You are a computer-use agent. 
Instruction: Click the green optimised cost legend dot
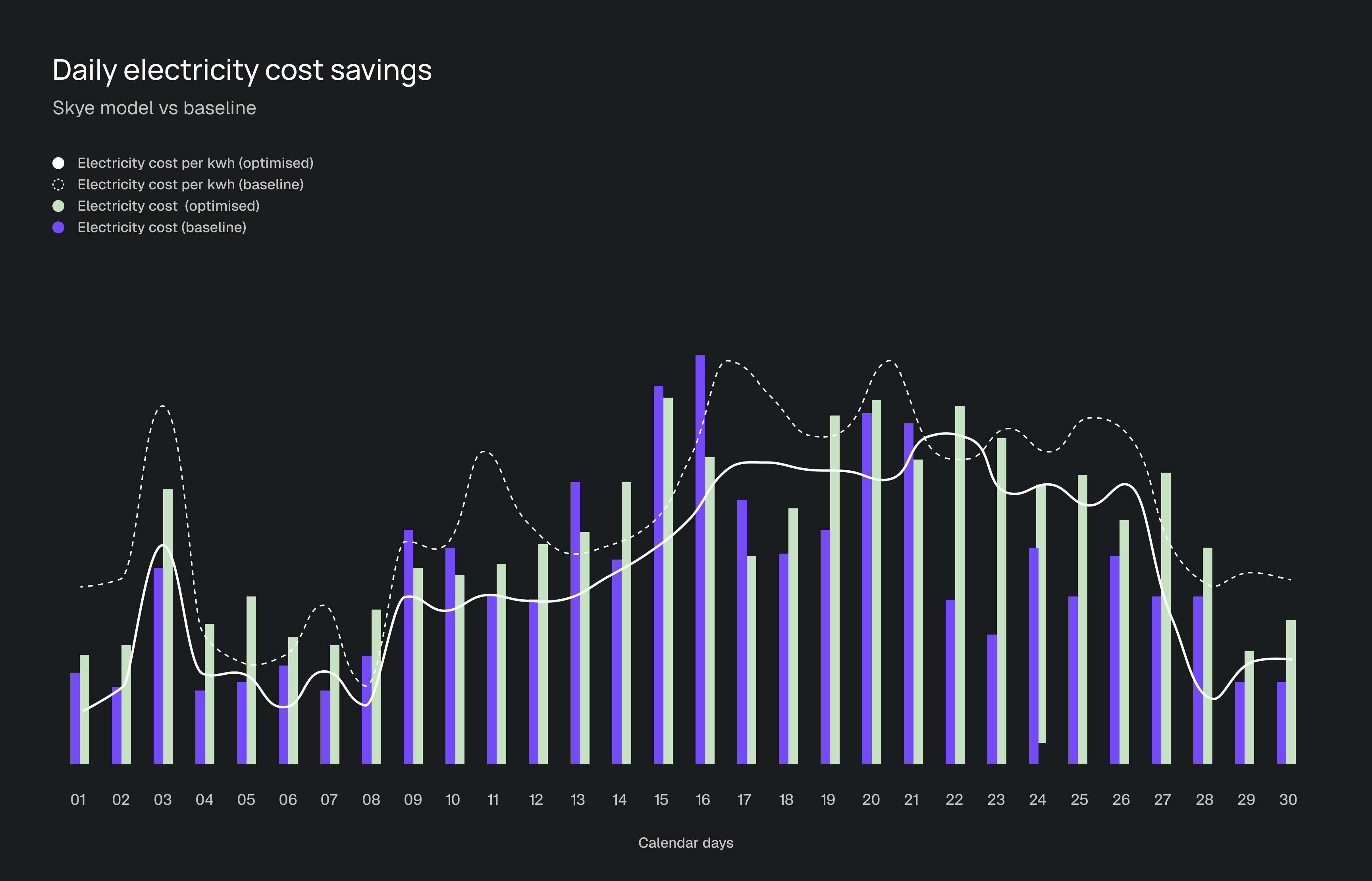click(x=58, y=206)
